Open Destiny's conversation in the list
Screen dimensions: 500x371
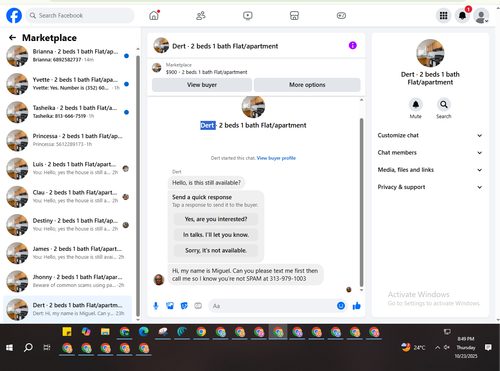[68, 225]
